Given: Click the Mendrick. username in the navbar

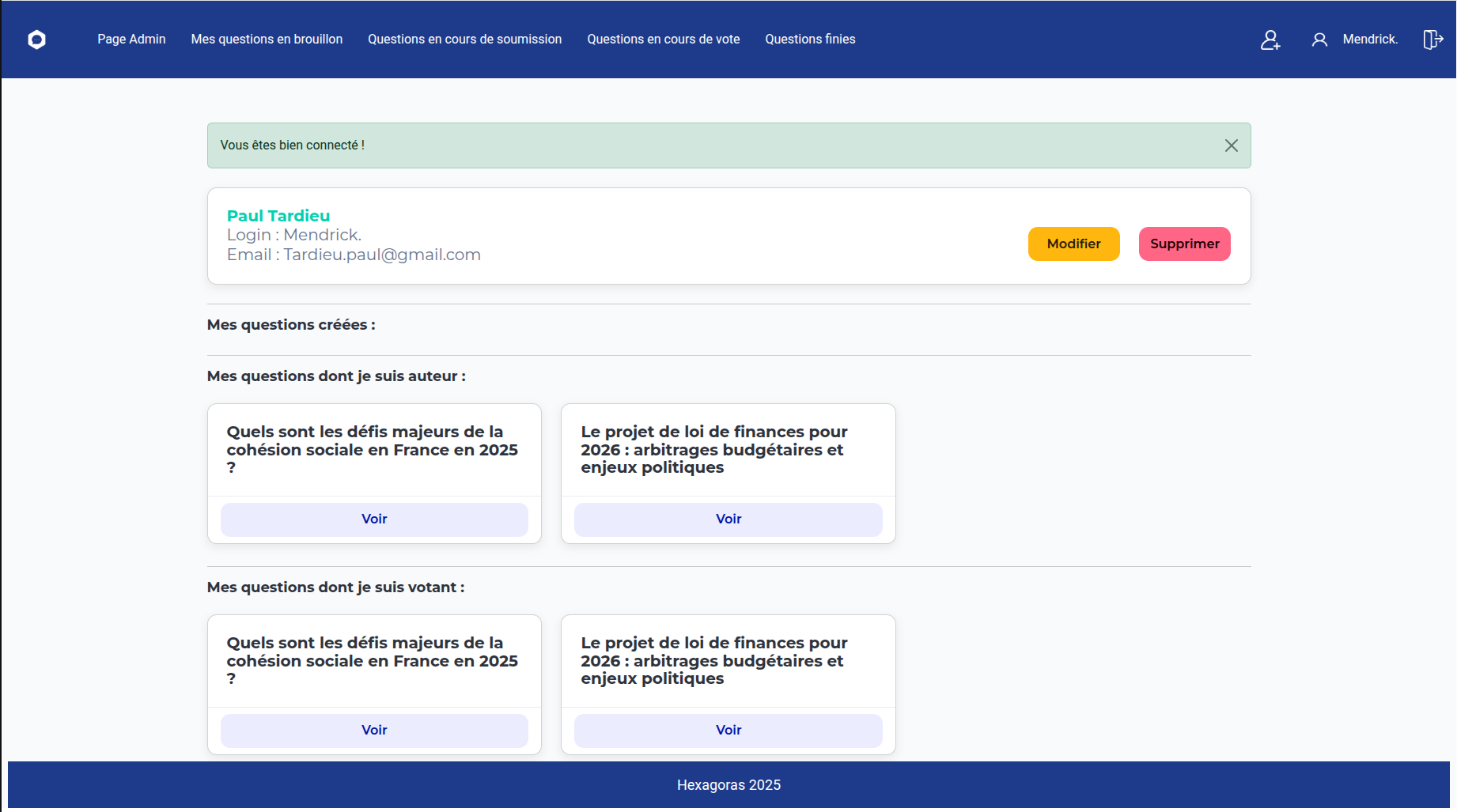Looking at the screenshot, I should coord(1372,39).
